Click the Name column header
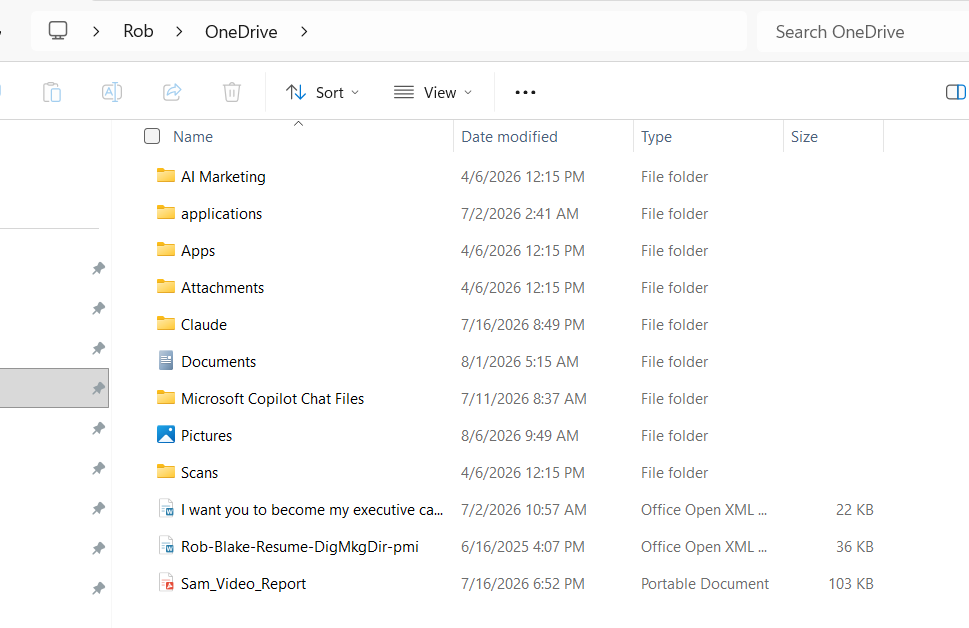This screenshot has height=628, width=969. pos(193,137)
